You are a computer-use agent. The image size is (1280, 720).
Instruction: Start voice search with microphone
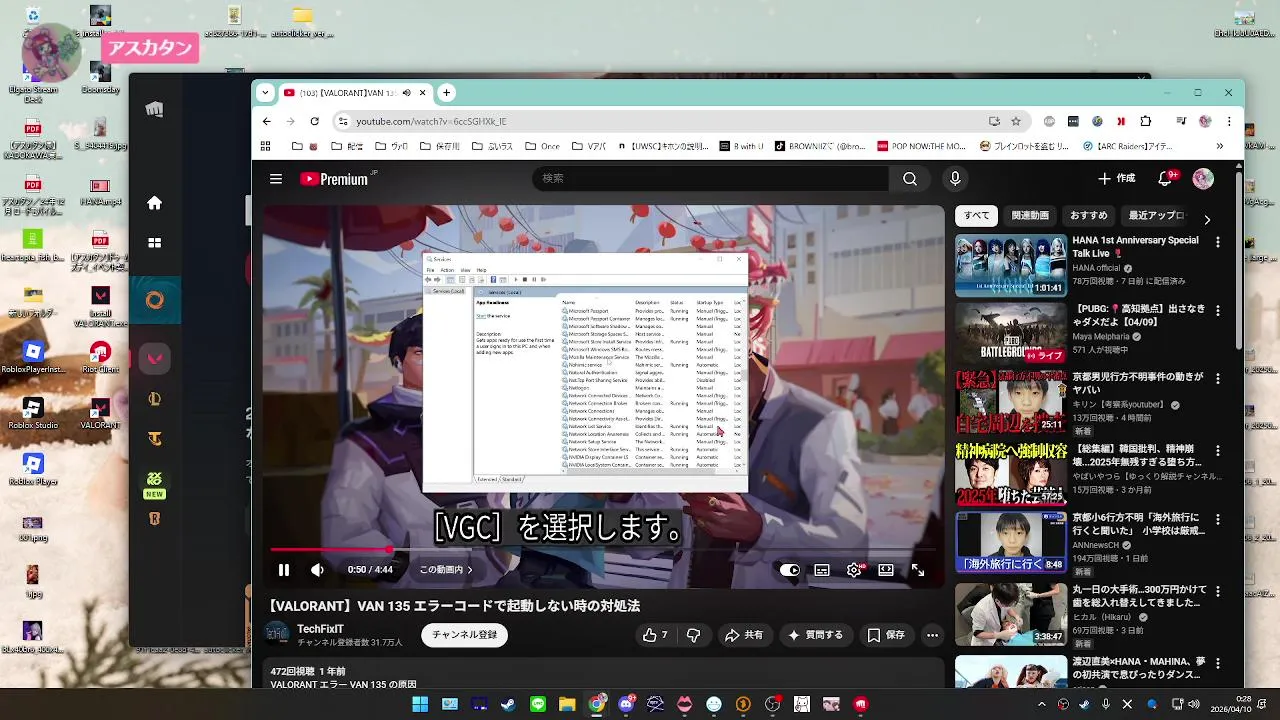pyautogui.click(x=955, y=179)
